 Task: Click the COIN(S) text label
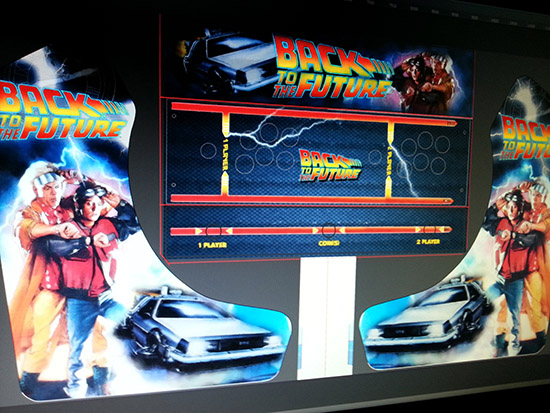point(329,243)
